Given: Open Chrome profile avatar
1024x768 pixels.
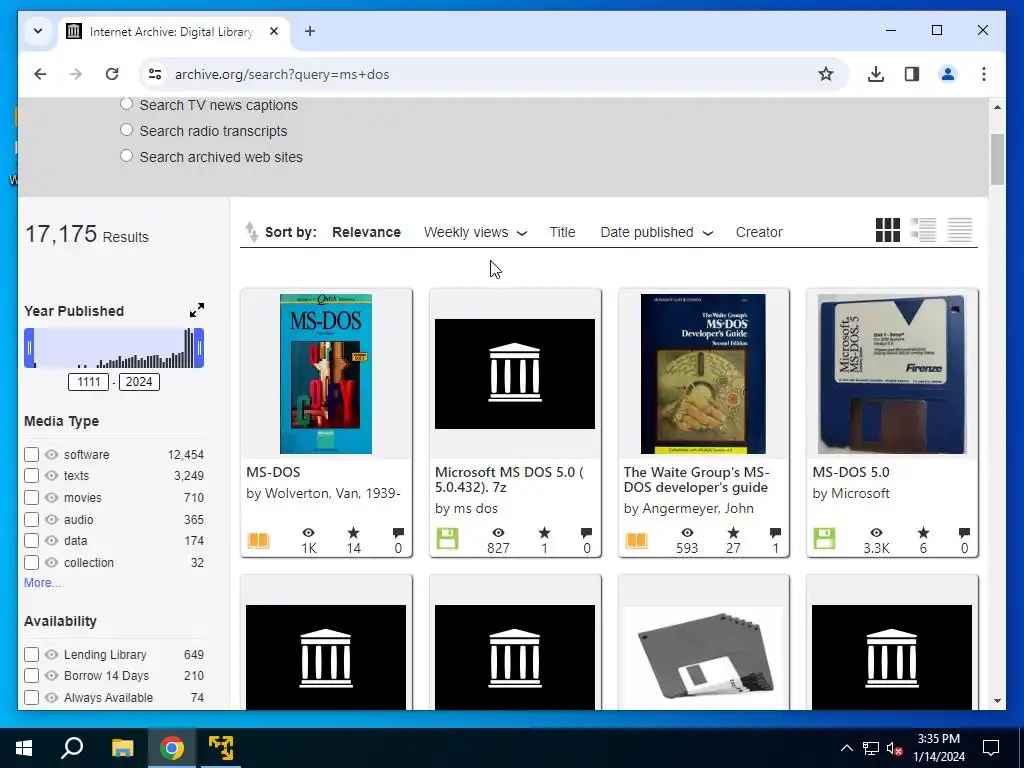Looking at the screenshot, I should [948, 74].
